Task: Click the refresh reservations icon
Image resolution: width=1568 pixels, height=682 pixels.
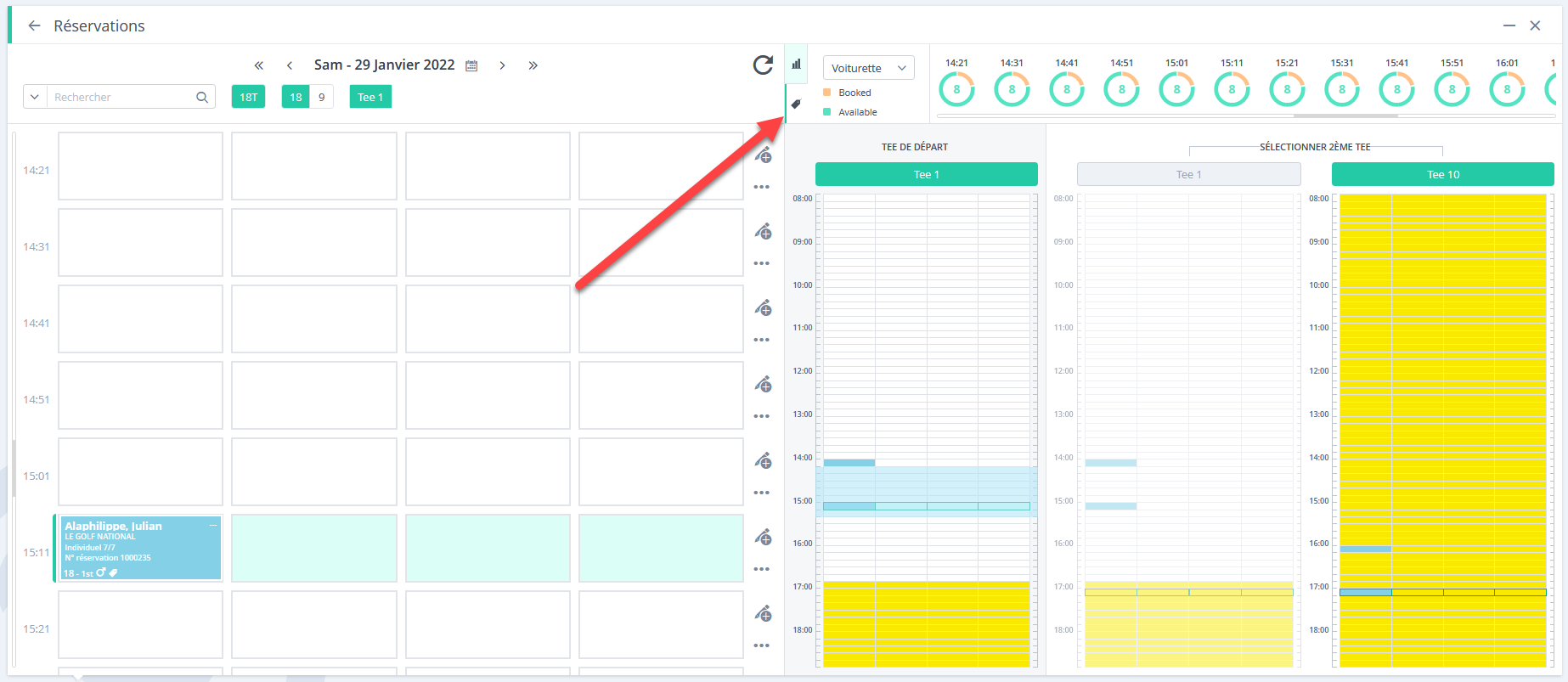Action: tap(763, 65)
